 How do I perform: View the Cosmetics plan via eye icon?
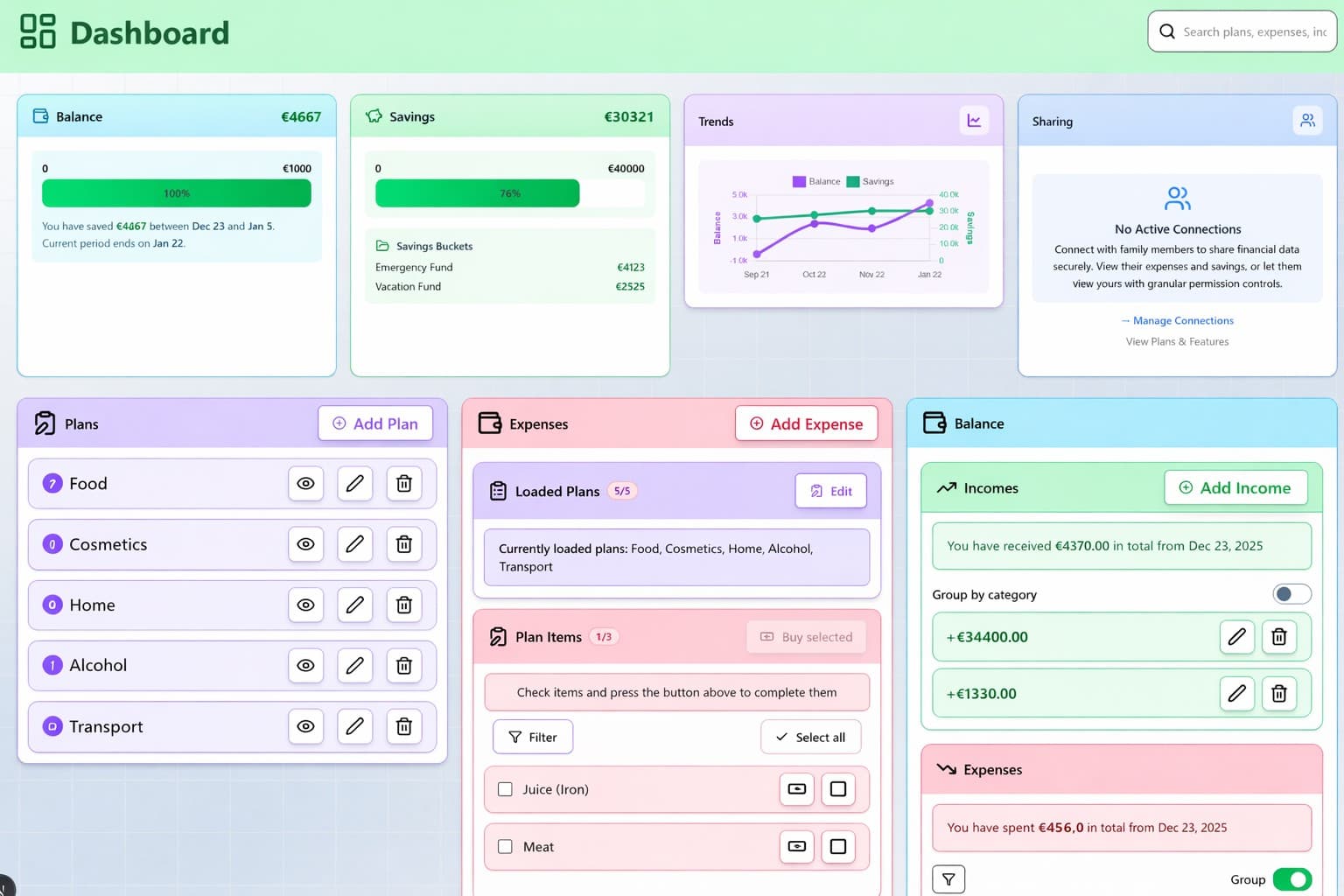305,544
